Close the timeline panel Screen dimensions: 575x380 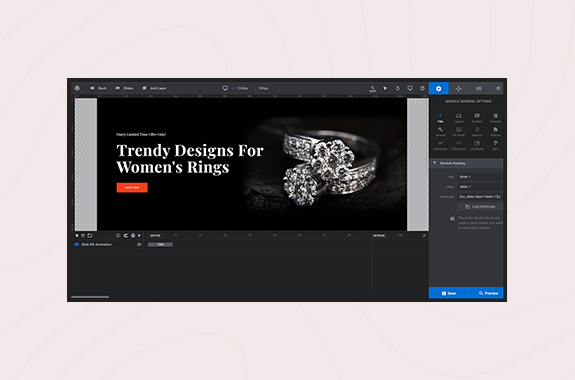point(424,235)
